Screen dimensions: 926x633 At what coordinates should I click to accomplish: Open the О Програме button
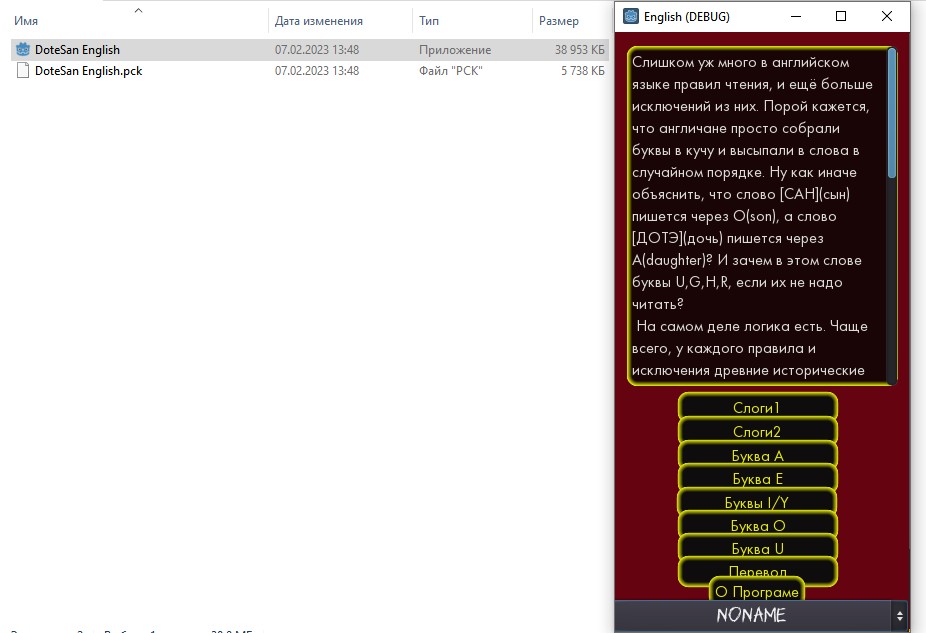(757, 591)
